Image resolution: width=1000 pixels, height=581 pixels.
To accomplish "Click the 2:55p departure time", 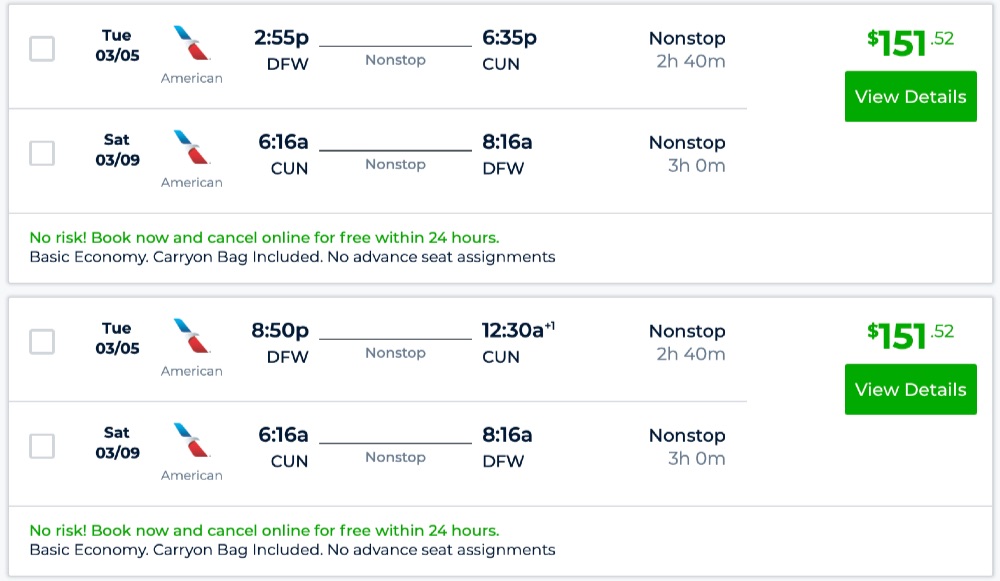I will (282, 38).
